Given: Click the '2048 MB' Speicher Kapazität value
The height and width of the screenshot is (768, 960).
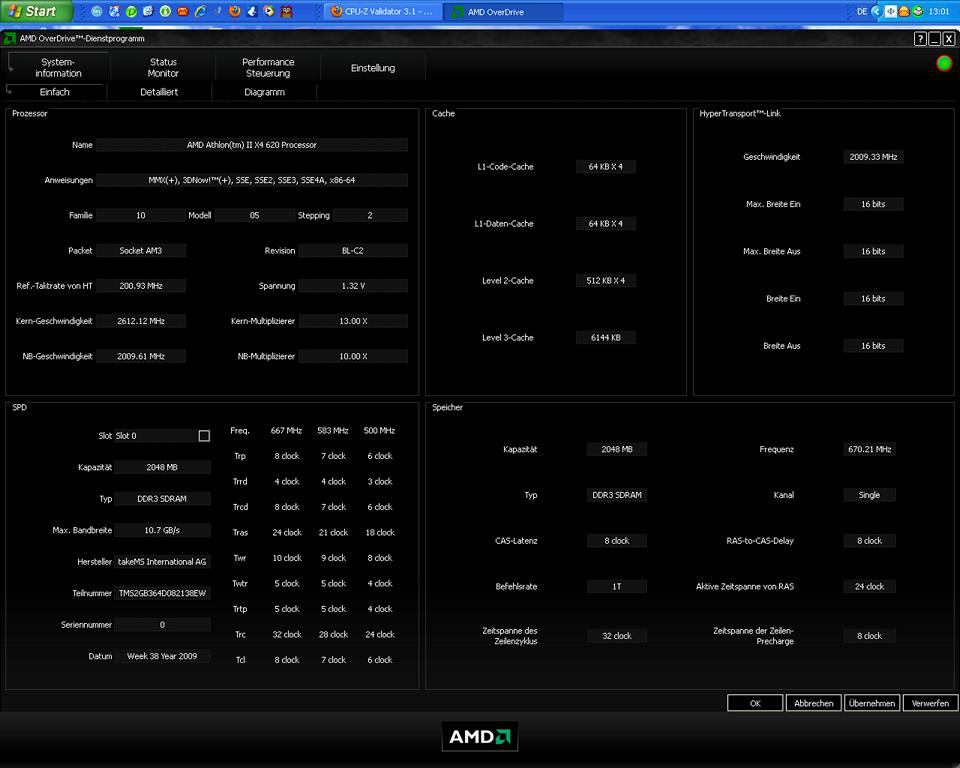Looking at the screenshot, I should click(617, 449).
